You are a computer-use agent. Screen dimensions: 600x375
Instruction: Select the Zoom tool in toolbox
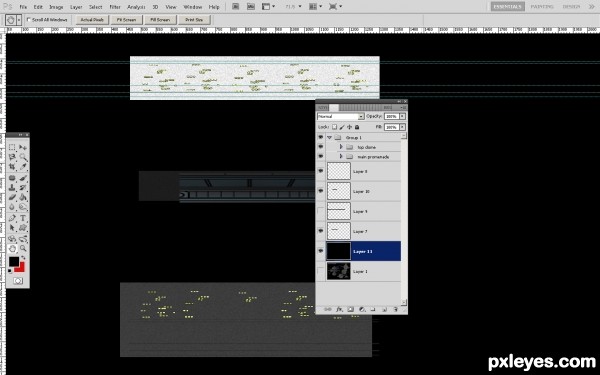(23, 249)
